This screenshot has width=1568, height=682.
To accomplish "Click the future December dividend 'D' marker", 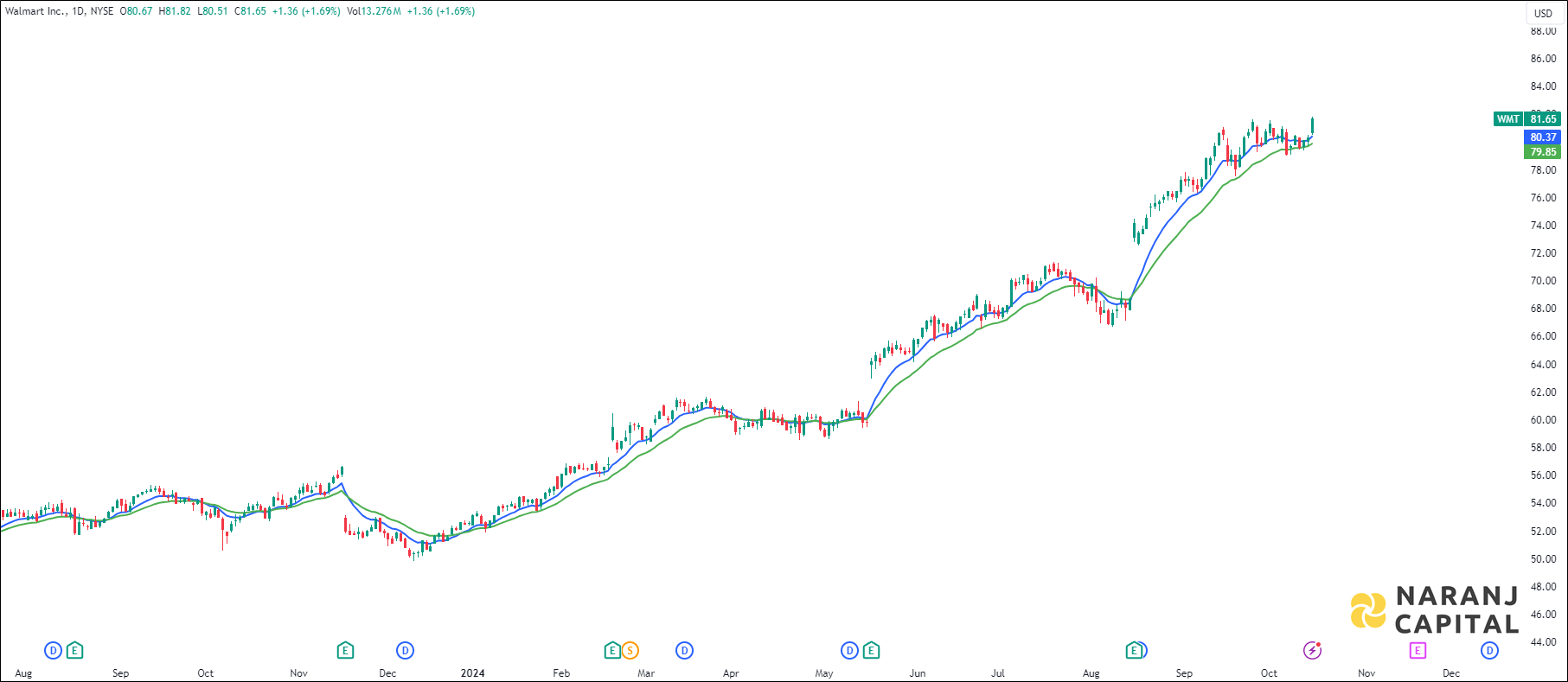I will tap(1489, 650).
